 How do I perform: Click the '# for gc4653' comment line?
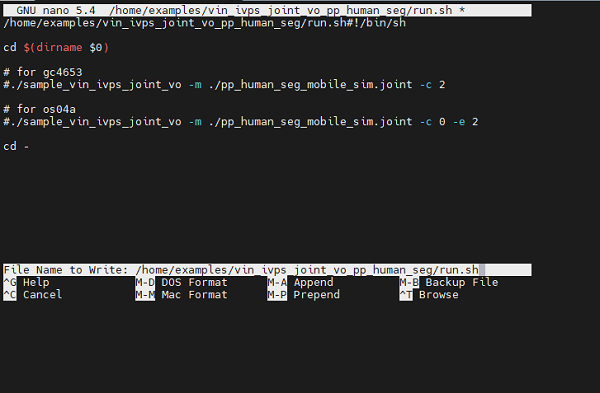point(43,72)
